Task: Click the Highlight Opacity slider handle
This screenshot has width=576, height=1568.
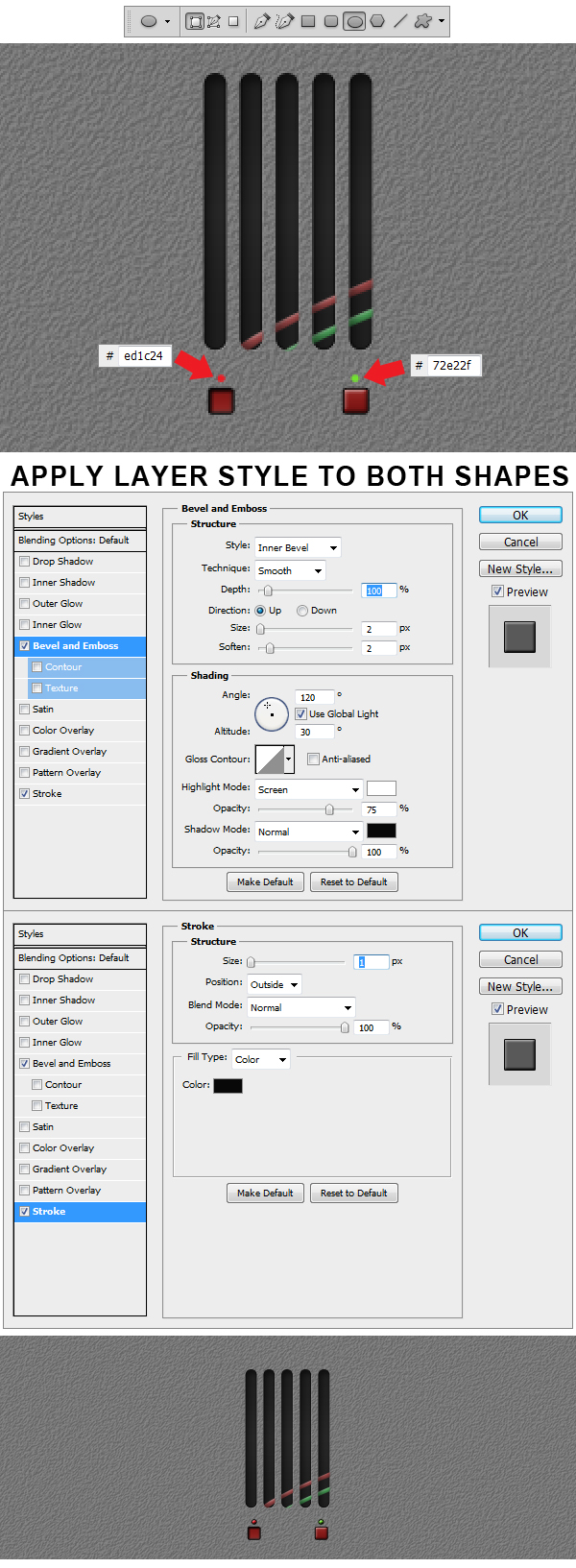Action: pos(329,809)
